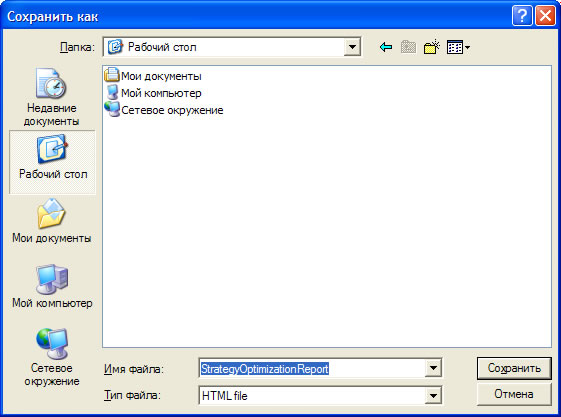
Task: Open the view menu icon
Action: [x=458, y=47]
